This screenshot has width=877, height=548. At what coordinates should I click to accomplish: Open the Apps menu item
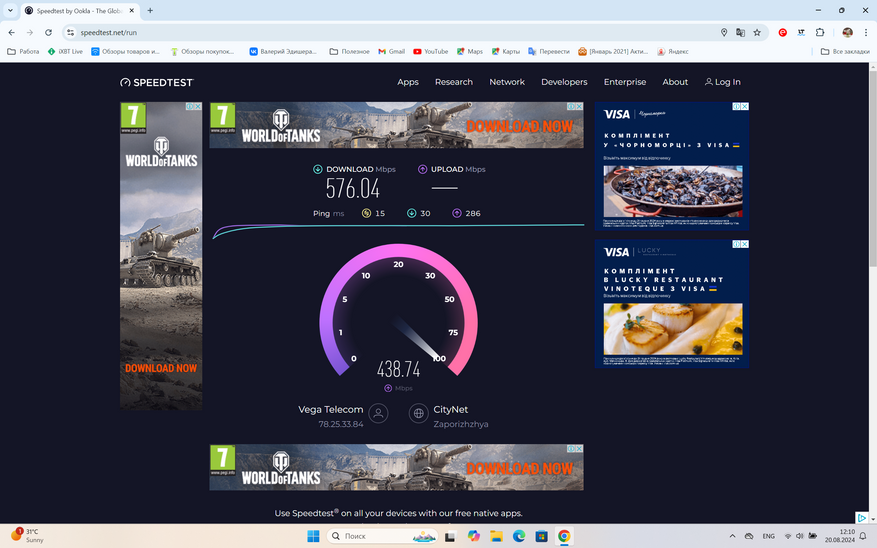click(x=408, y=82)
